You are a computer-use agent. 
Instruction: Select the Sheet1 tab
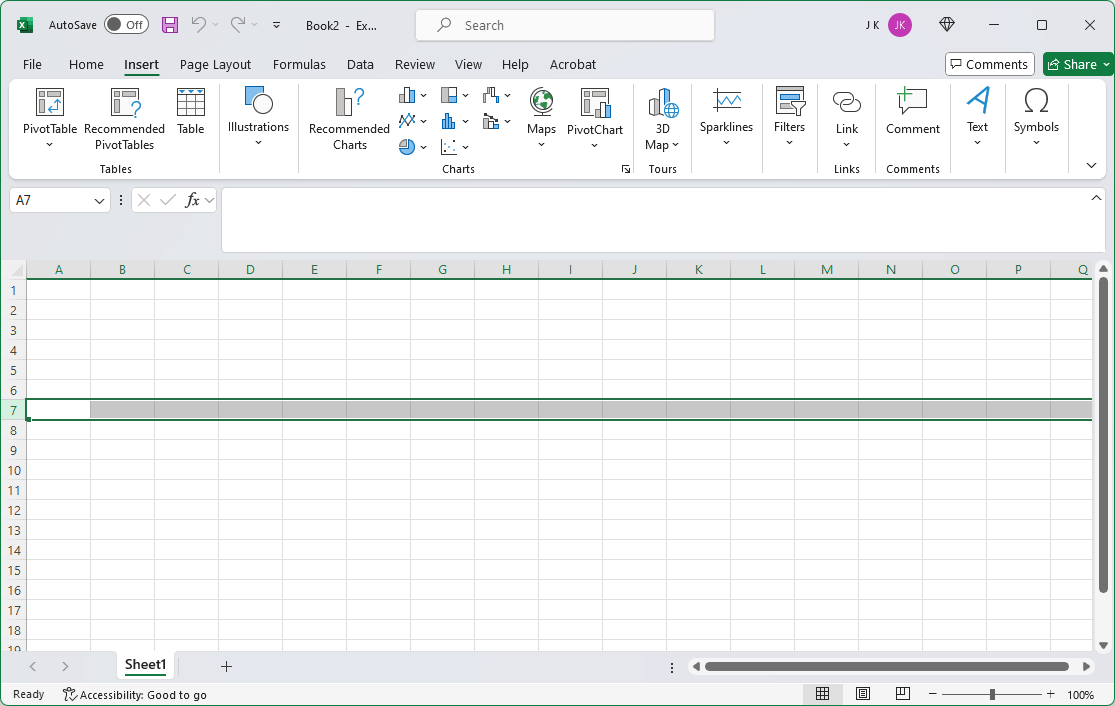[145, 665]
